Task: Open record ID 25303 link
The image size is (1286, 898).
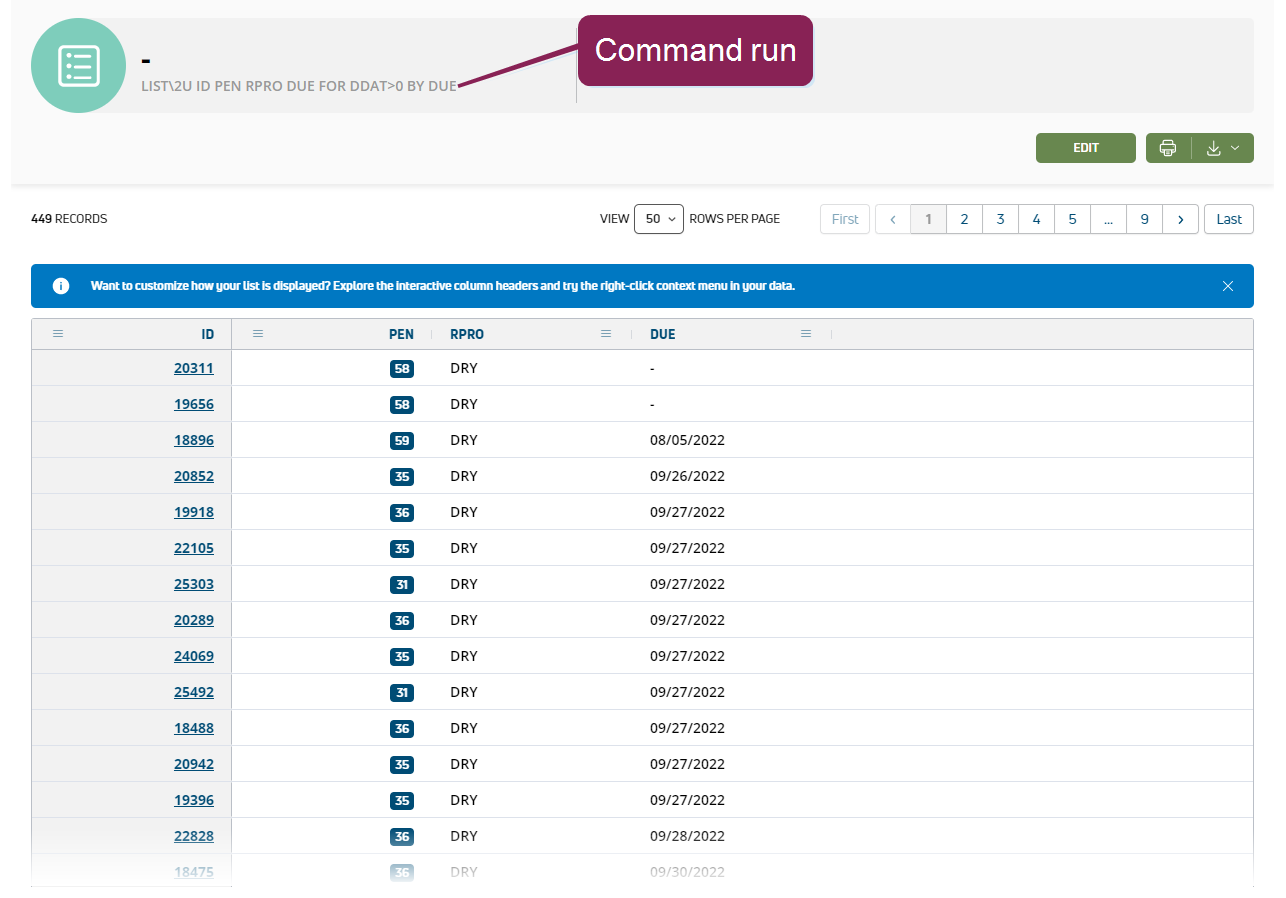Action: point(193,584)
